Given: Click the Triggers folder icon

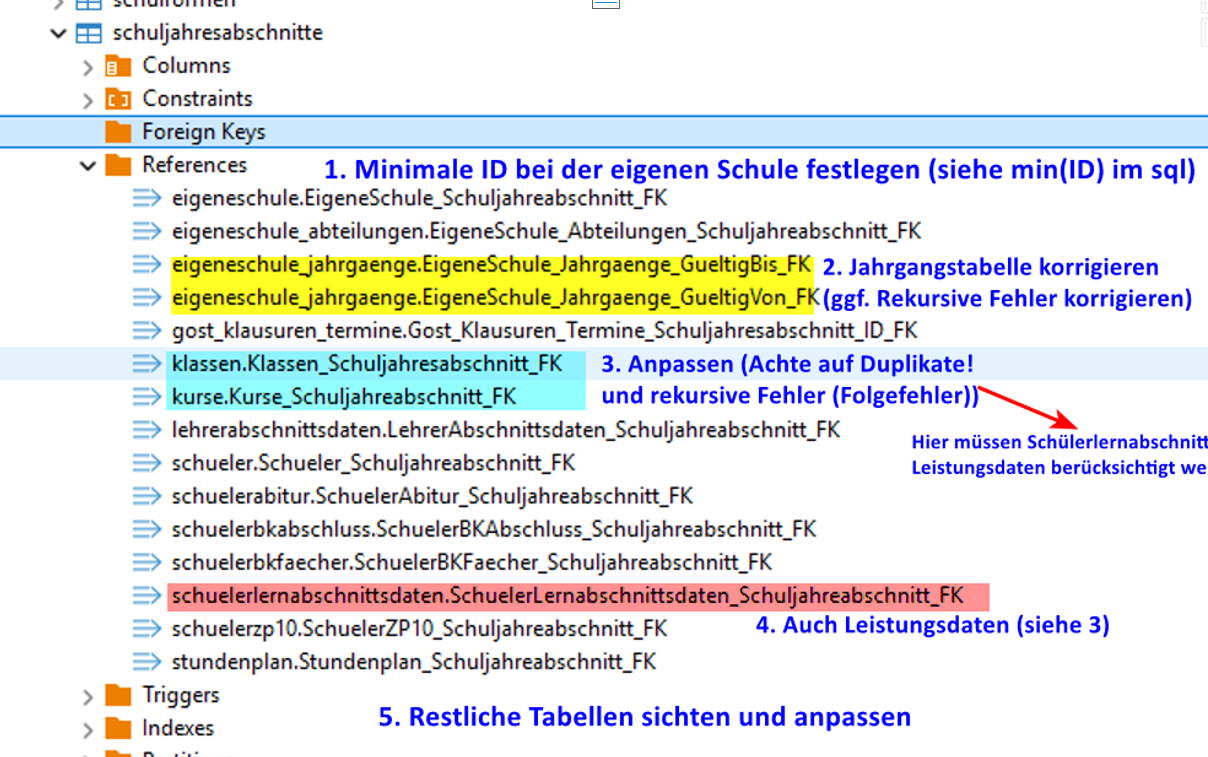Looking at the screenshot, I should coord(118,695).
